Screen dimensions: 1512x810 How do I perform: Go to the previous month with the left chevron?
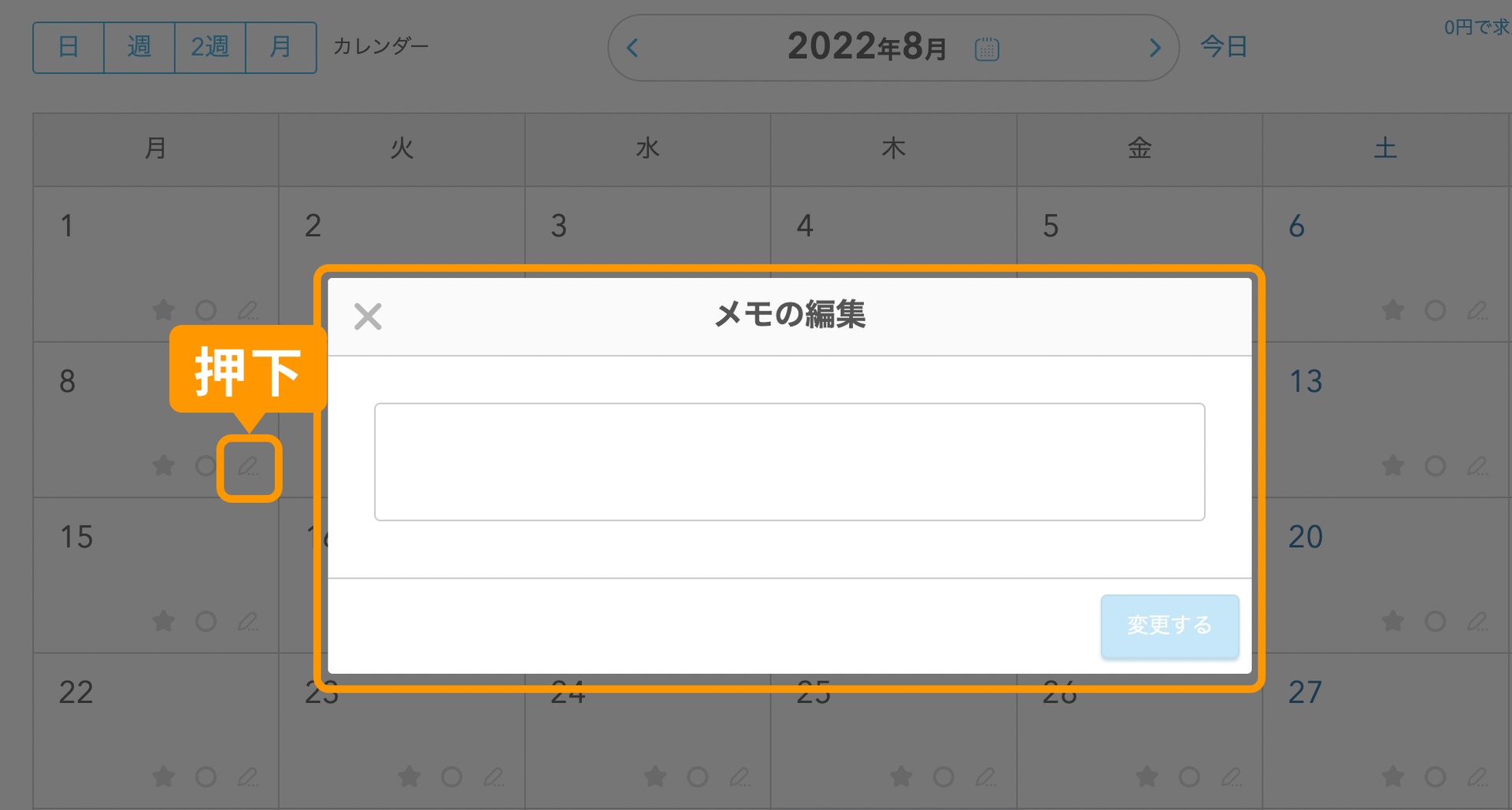click(632, 48)
